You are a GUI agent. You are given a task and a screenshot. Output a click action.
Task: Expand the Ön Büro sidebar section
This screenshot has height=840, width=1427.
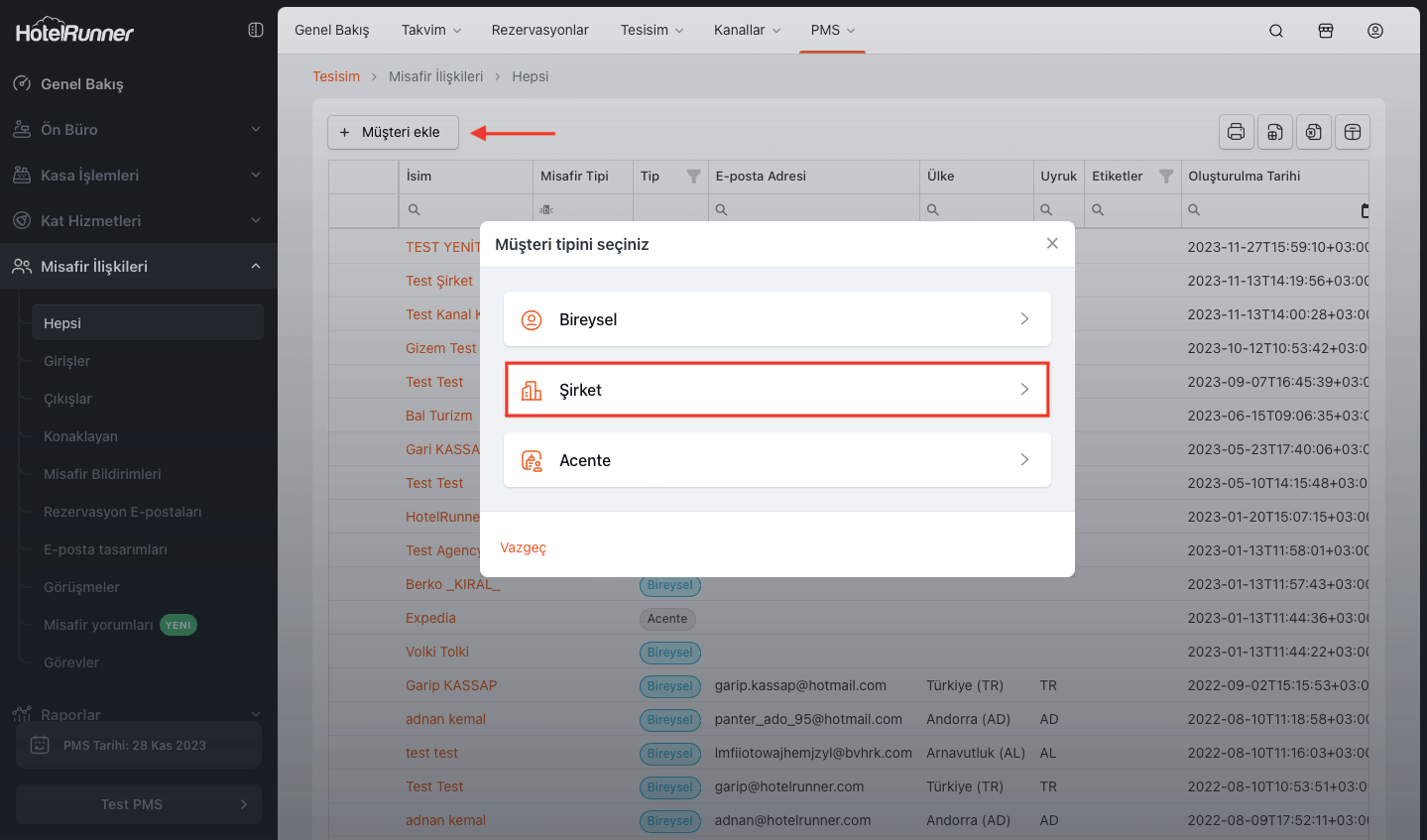click(x=138, y=130)
